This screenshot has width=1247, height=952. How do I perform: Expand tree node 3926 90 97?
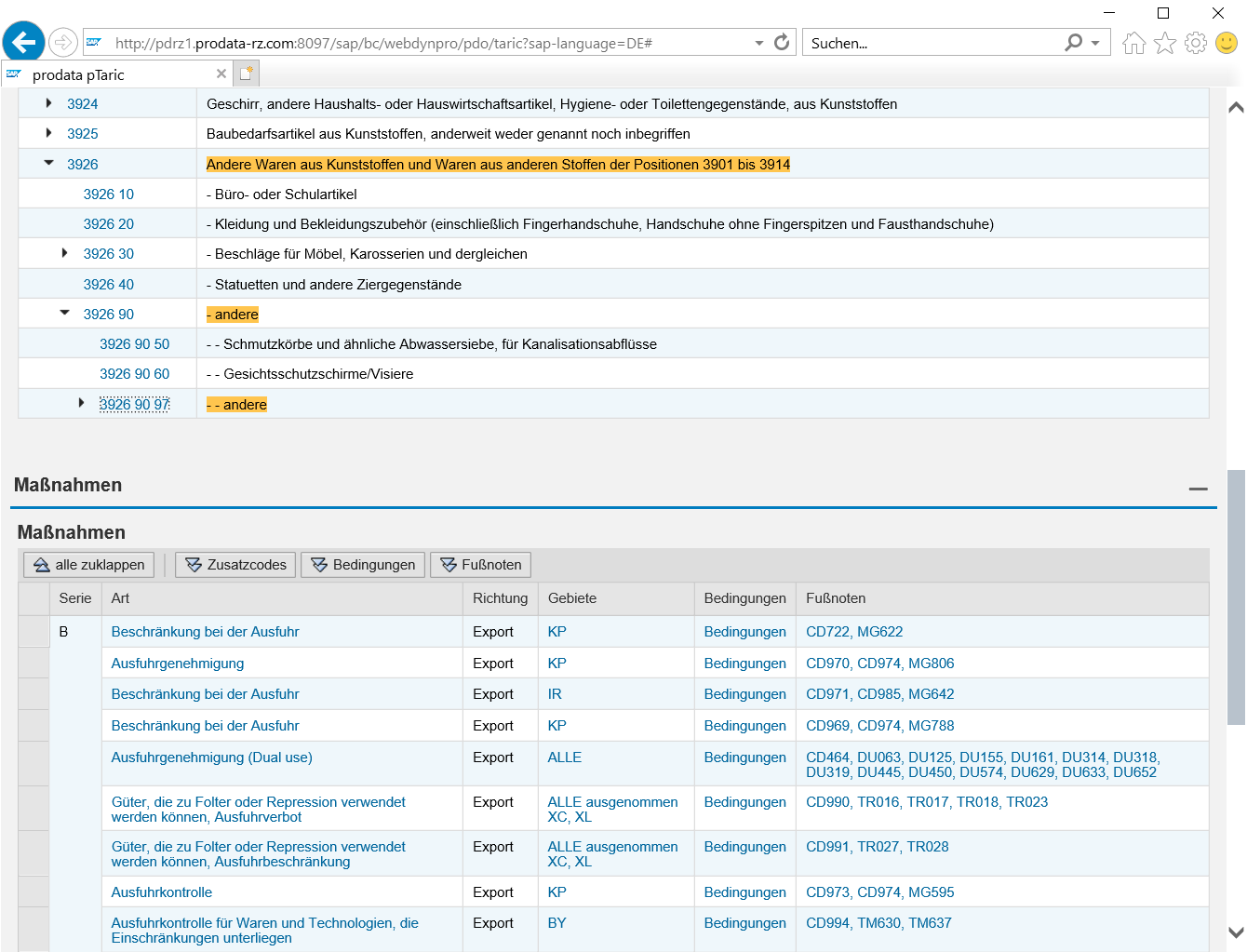(x=81, y=404)
